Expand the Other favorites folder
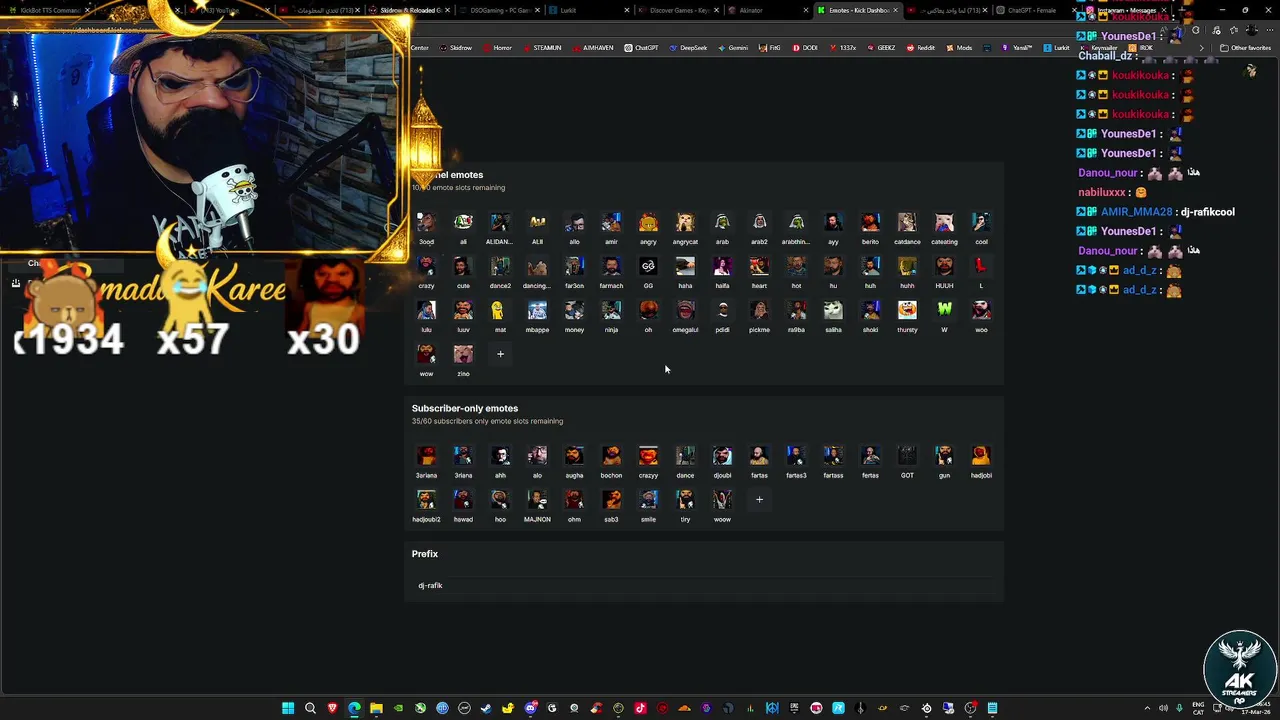The height and width of the screenshot is (720, 1280). point(1245,48)
